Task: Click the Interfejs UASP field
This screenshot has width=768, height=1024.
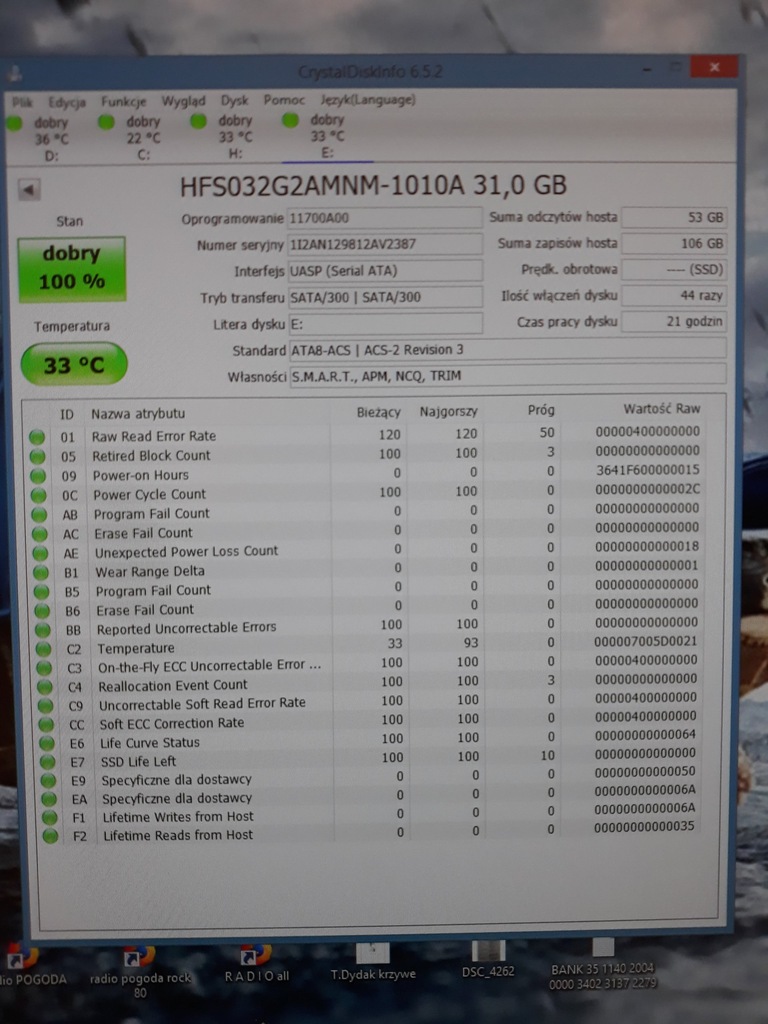Action: pyautogui.click(x=385, y=270)
